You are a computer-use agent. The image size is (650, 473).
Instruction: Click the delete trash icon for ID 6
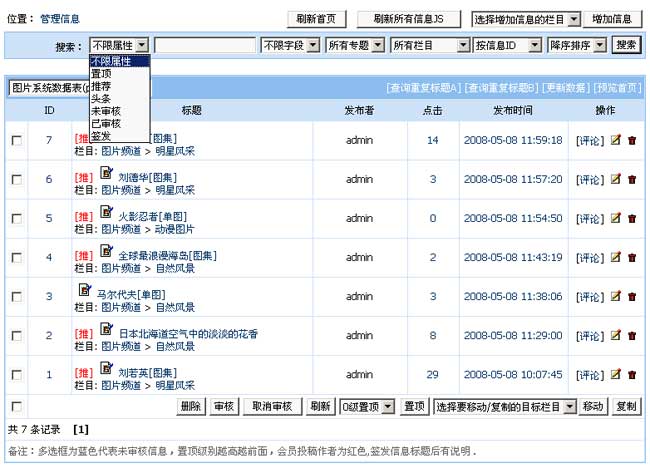tap(631, 179)
